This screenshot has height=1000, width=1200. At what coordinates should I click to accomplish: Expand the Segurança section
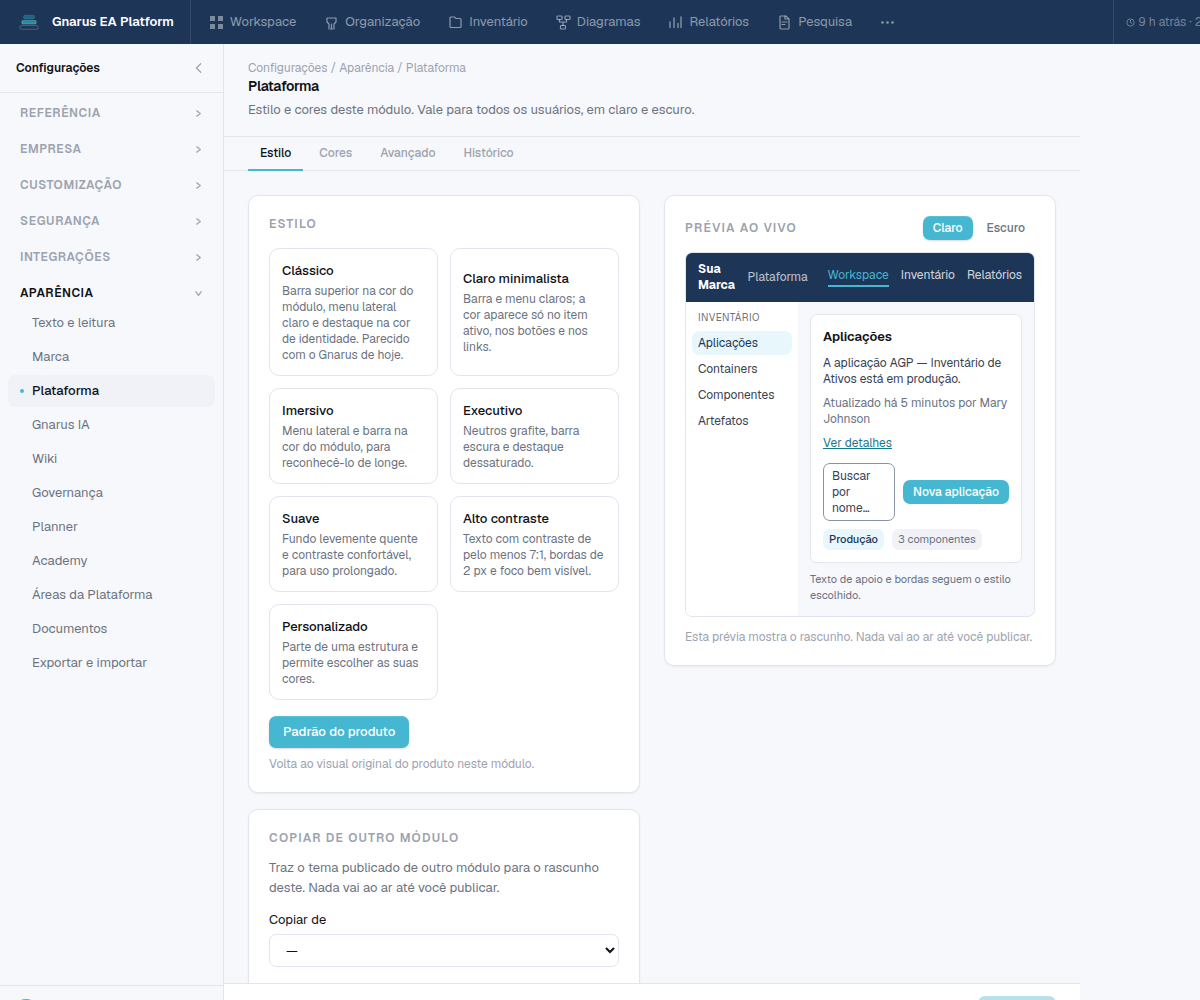[111, 221]
